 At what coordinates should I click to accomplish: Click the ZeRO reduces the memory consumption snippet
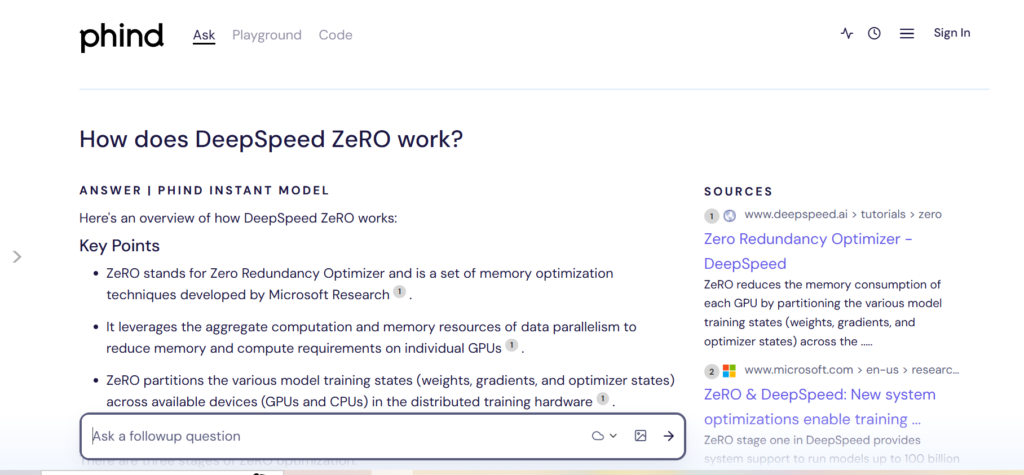[x=823, y=313]
